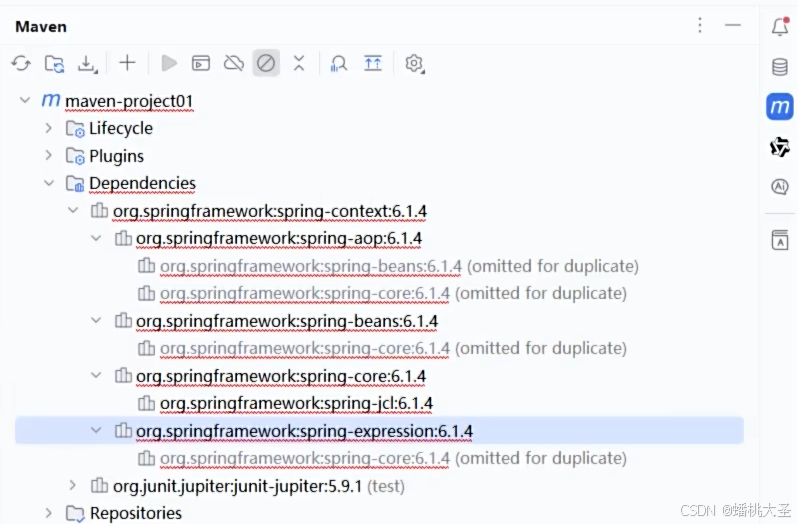799x524 pixels.
Task: Click Download Sources and Documentation icon
Action: 87,64
